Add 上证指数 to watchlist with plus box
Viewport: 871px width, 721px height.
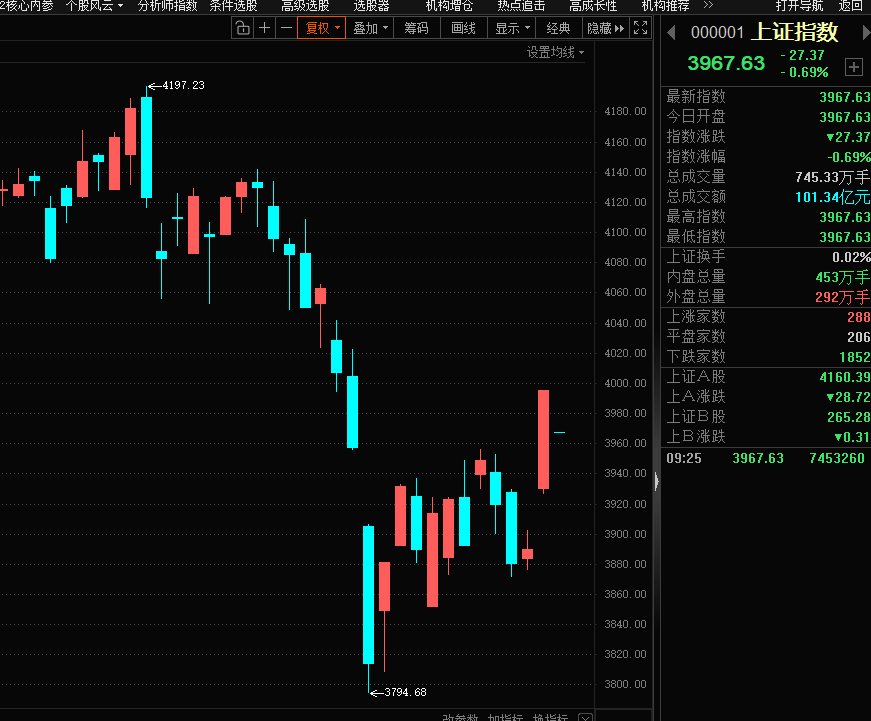[x=853, y=67]
